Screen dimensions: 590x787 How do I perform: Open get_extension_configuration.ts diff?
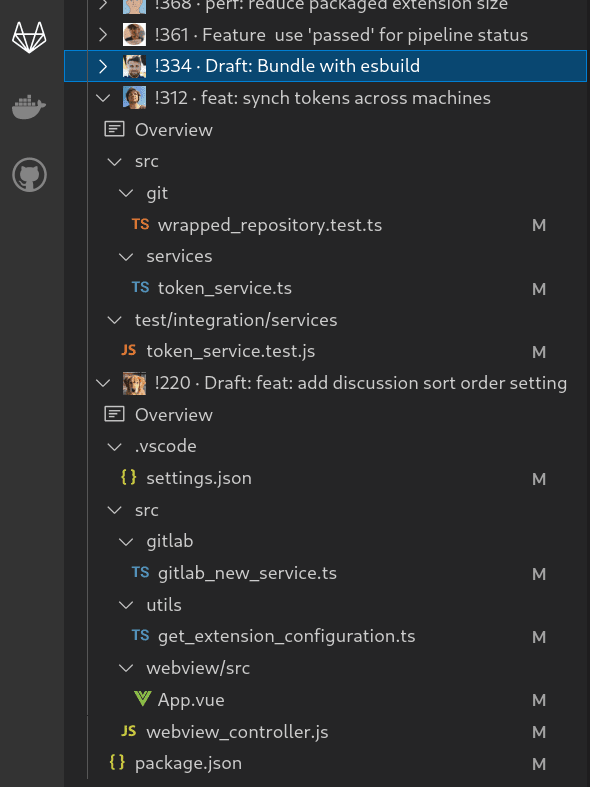click(x=286, y=636)
